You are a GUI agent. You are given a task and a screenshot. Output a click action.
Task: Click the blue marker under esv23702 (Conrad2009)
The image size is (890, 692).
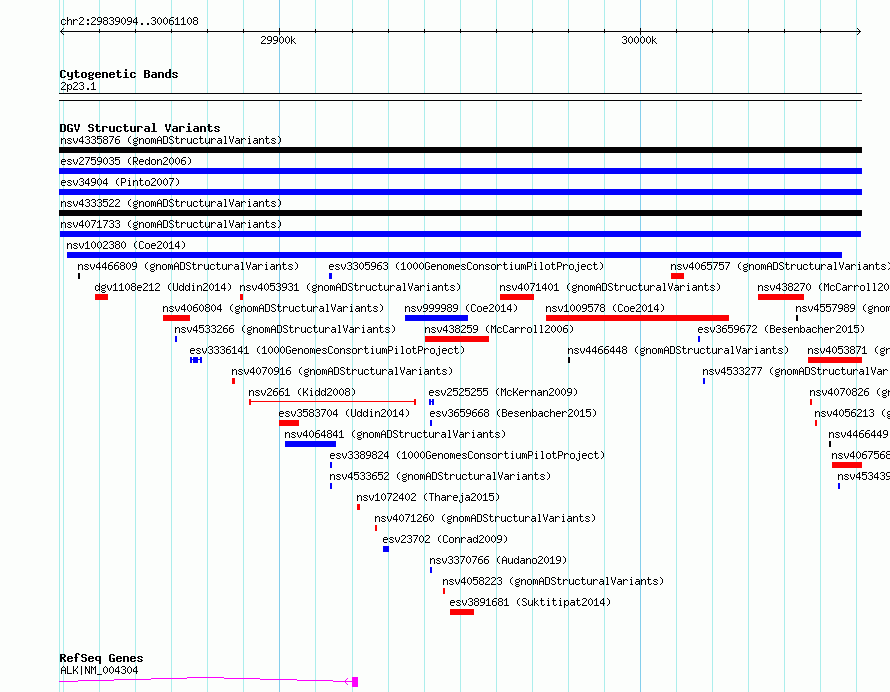(386, 549)
